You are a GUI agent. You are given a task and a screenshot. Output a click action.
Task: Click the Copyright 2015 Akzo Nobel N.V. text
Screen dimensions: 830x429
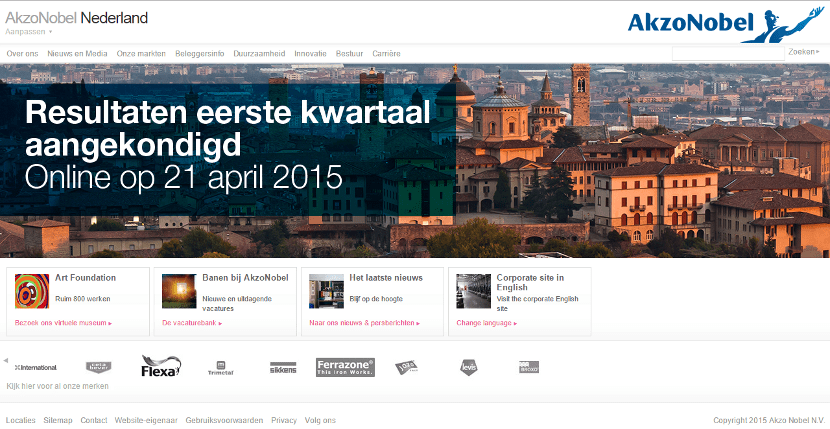769,420
